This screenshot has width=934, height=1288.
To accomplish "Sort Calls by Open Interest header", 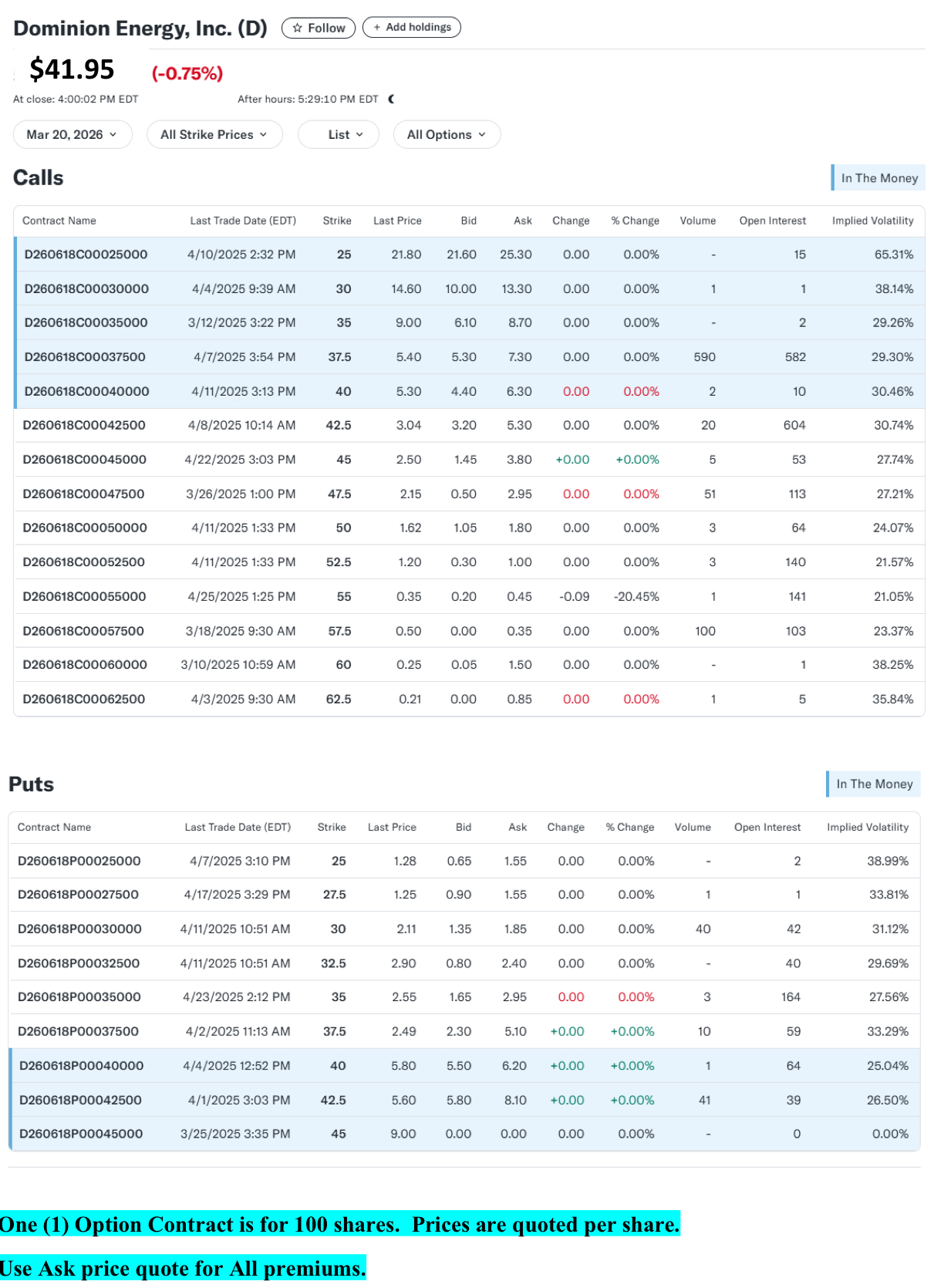I will click(772, 221).
